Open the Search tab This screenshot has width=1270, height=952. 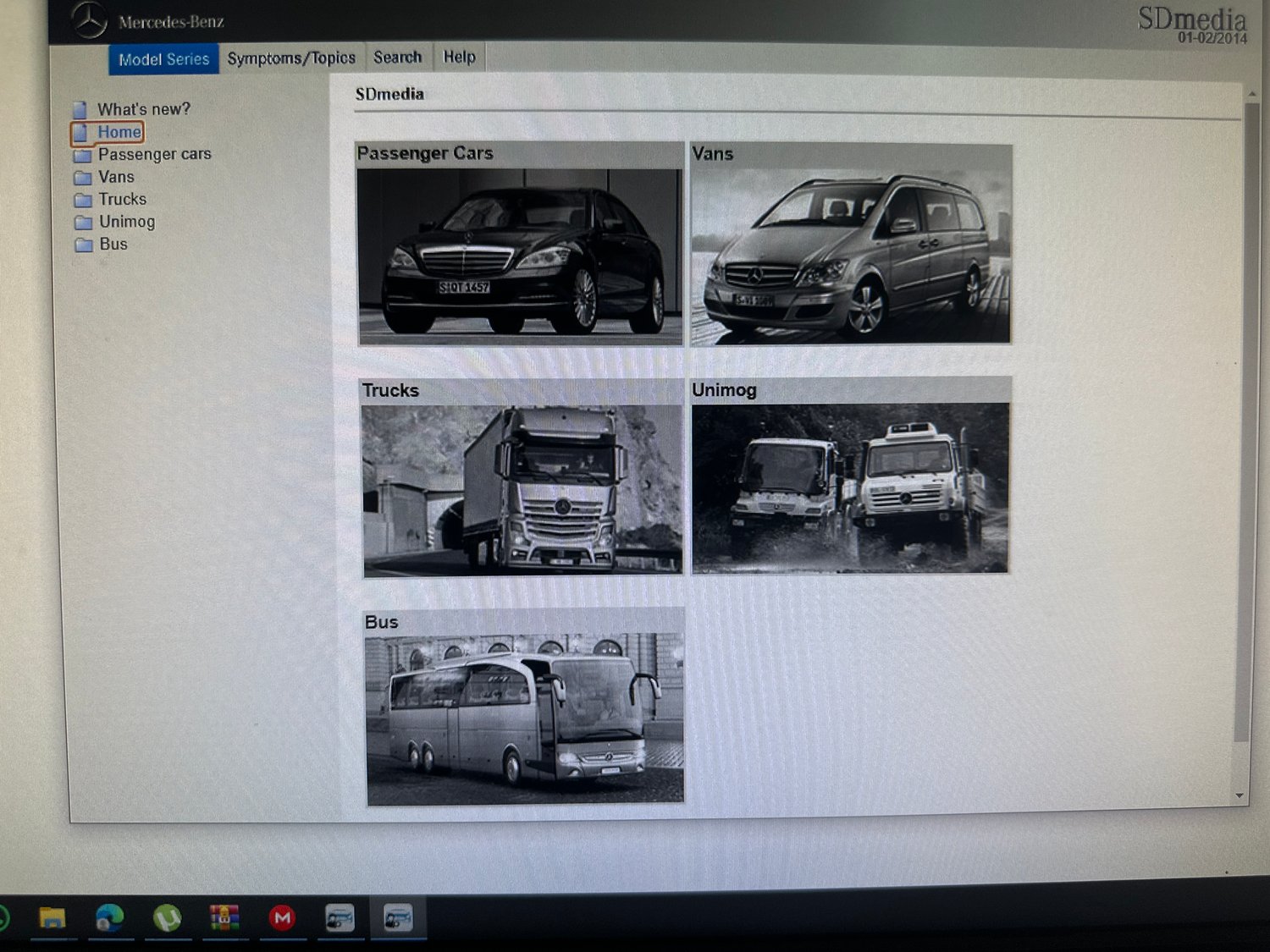[x=397, y=58]
